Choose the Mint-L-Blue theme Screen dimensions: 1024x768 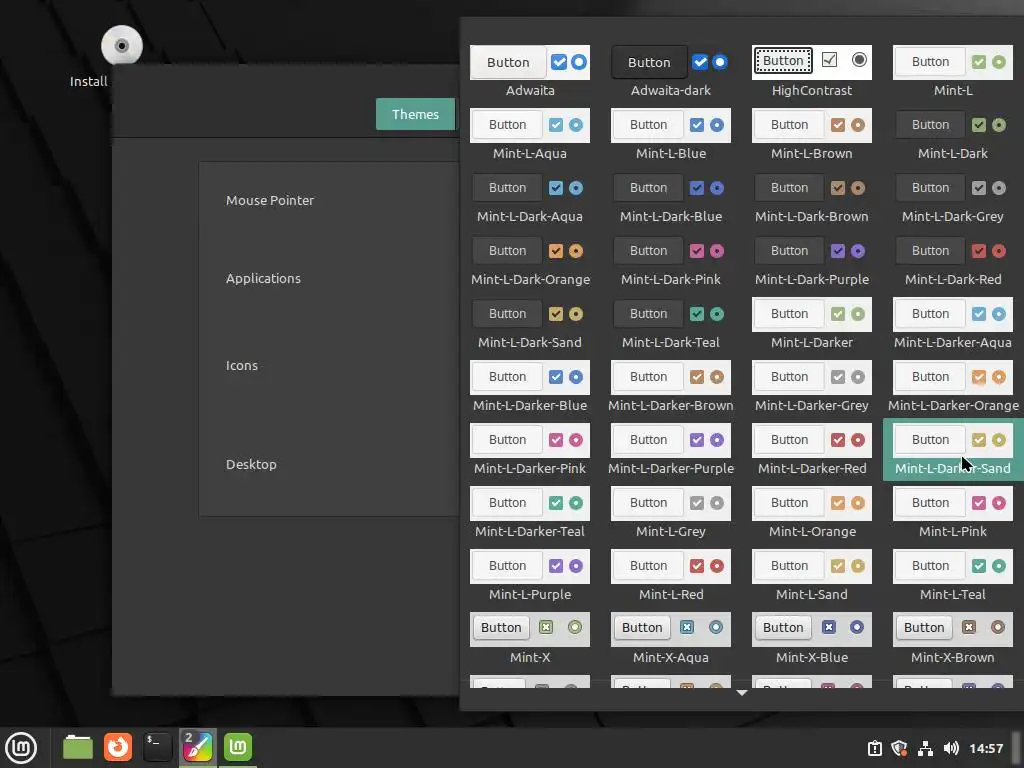pos(671,135)
